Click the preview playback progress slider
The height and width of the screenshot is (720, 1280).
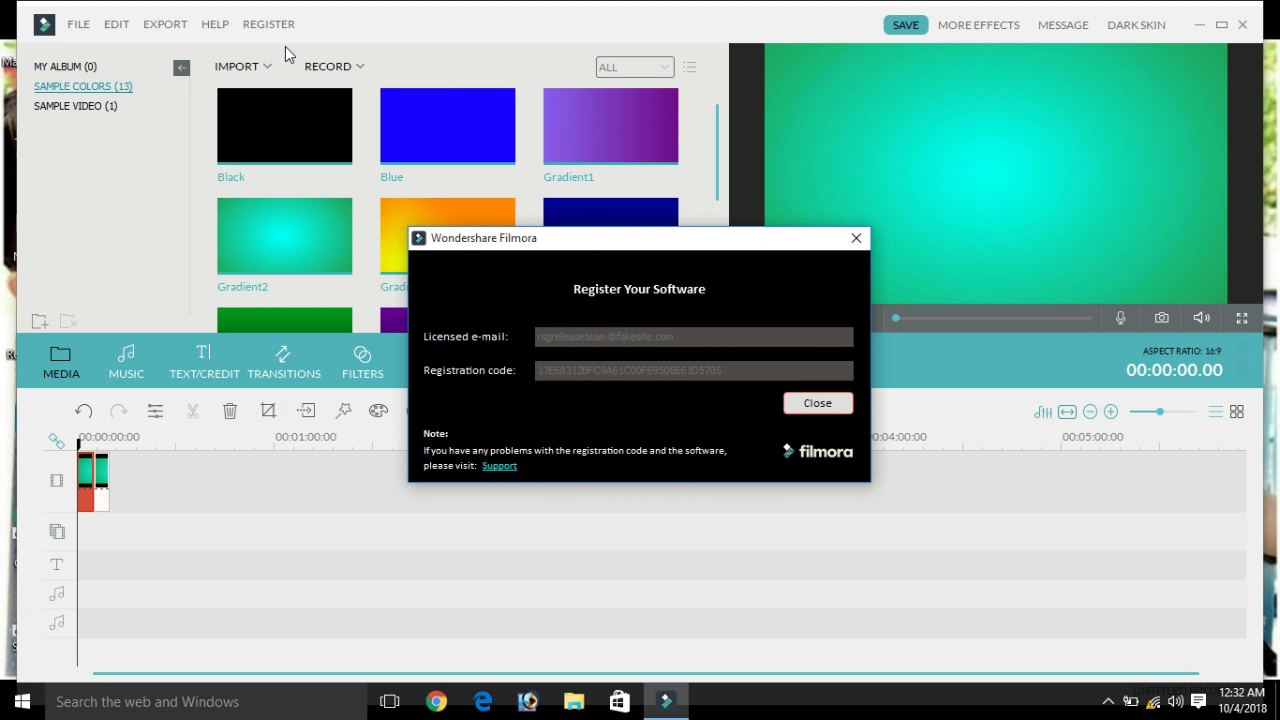pyautogui.click(x=992, y=318)
